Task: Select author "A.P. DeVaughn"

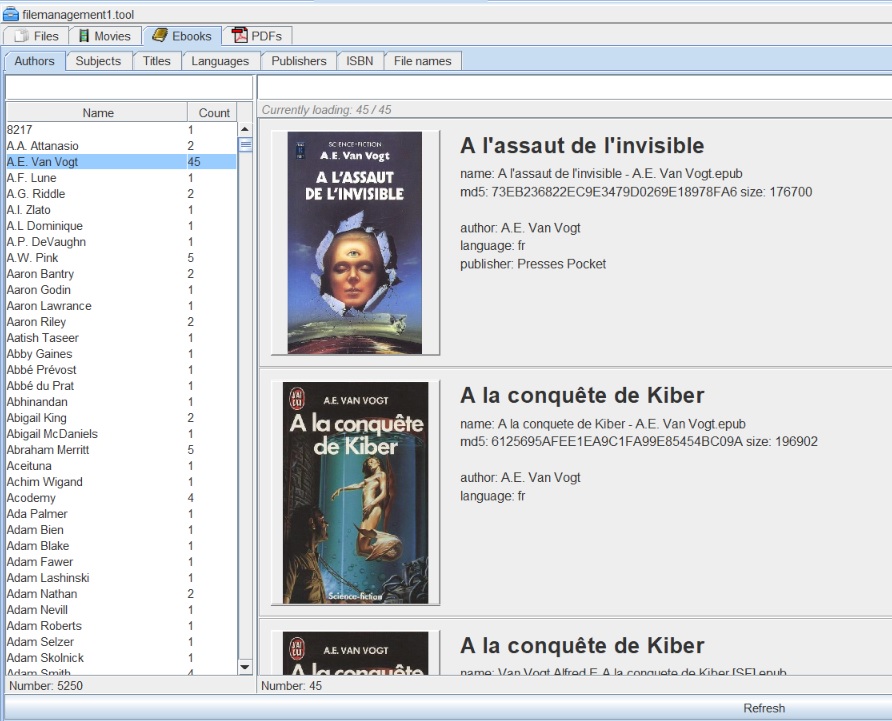Action: [x=121, y=241]
